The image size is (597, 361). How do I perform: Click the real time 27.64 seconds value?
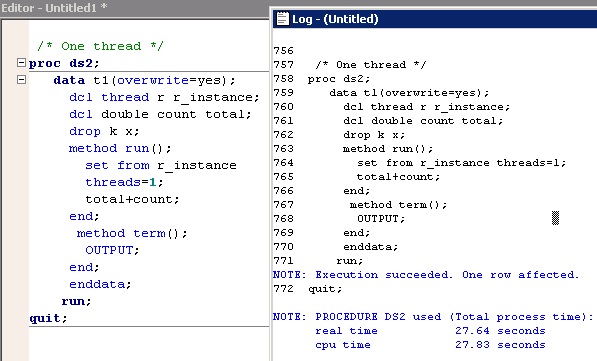click(x=500, y=331)
